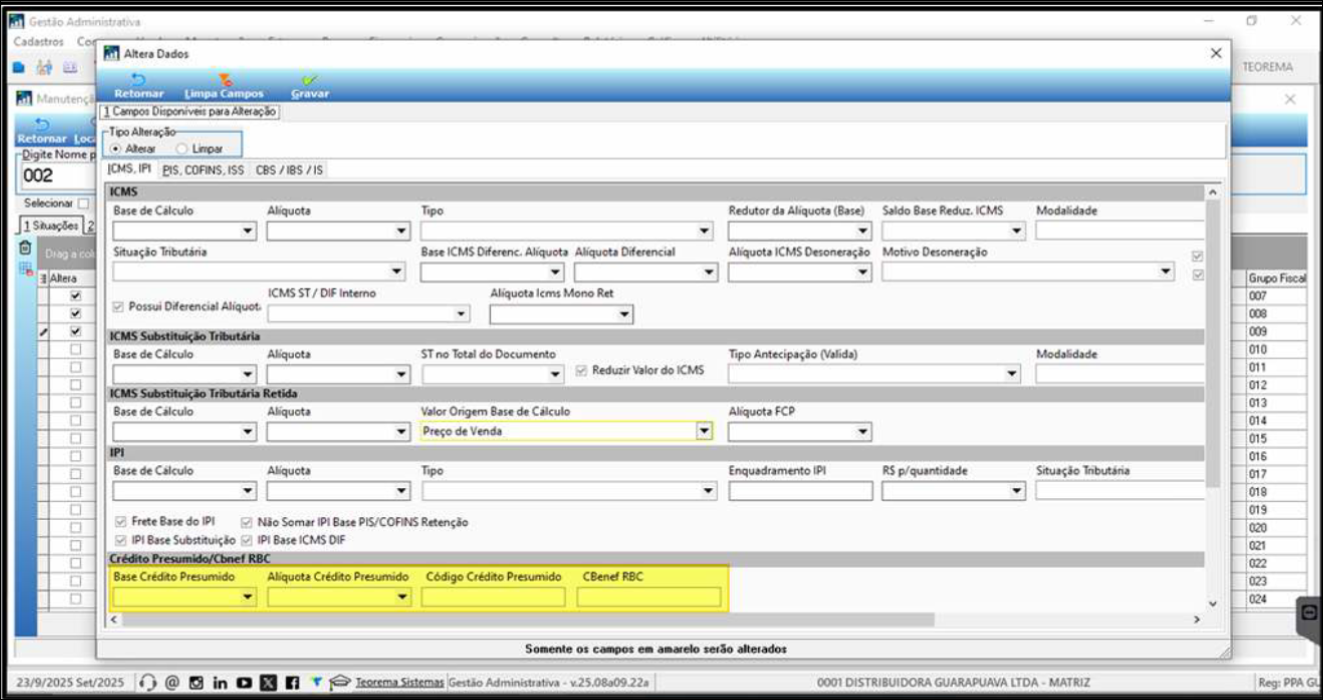Toggle the Frete Base do IPI checkbox
The width and height of the screenshot is (1323, 700).
tap(121, 522)
